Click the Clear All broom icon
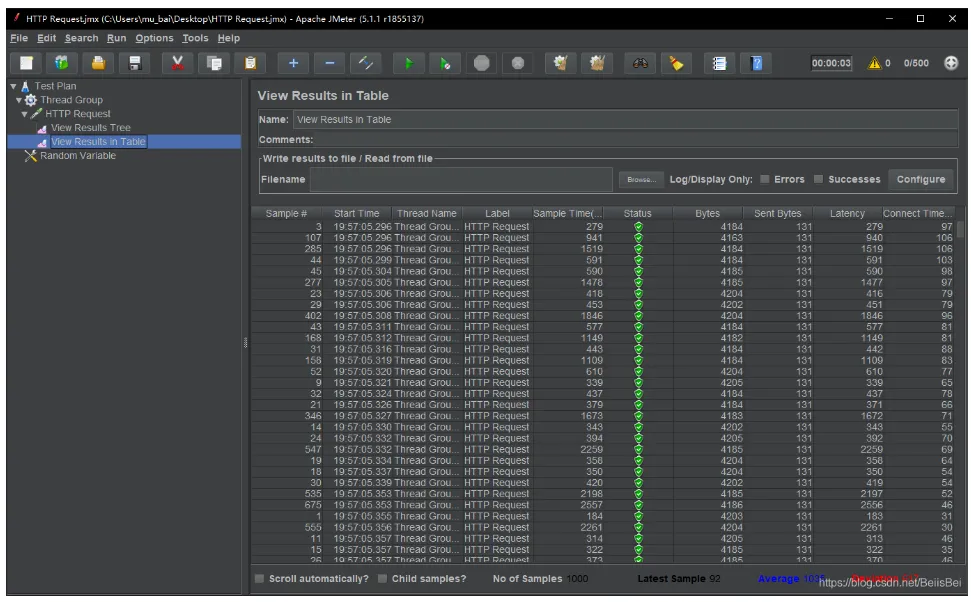The width and height of the screenshot is (971, 602). pos(597,63)
